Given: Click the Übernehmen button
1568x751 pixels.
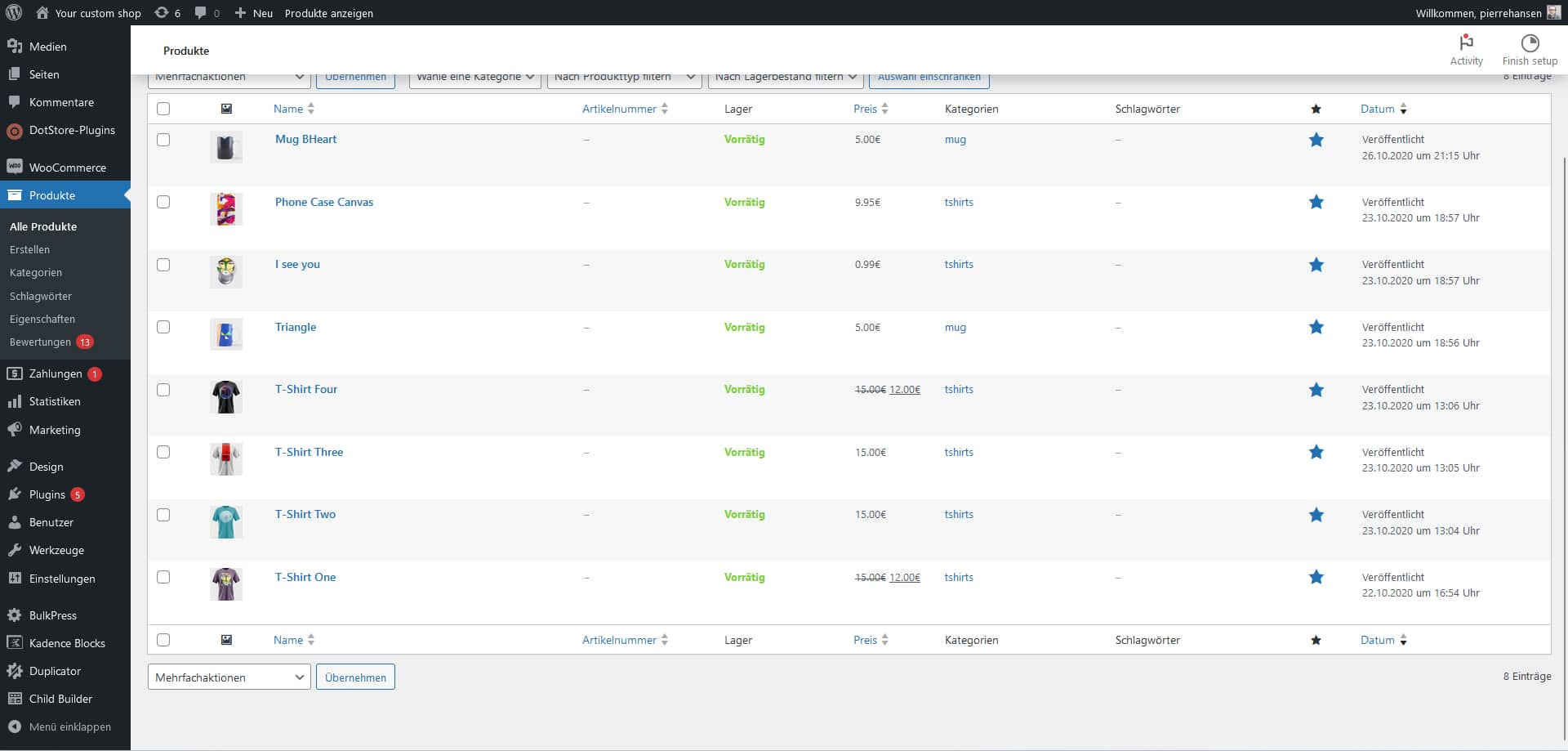Looking at the screenshot, I should 355,77.
